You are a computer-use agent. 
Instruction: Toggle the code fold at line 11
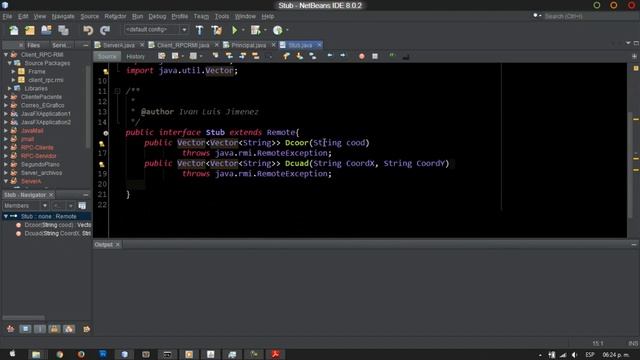pyautogui.click(x=117, y=91)
